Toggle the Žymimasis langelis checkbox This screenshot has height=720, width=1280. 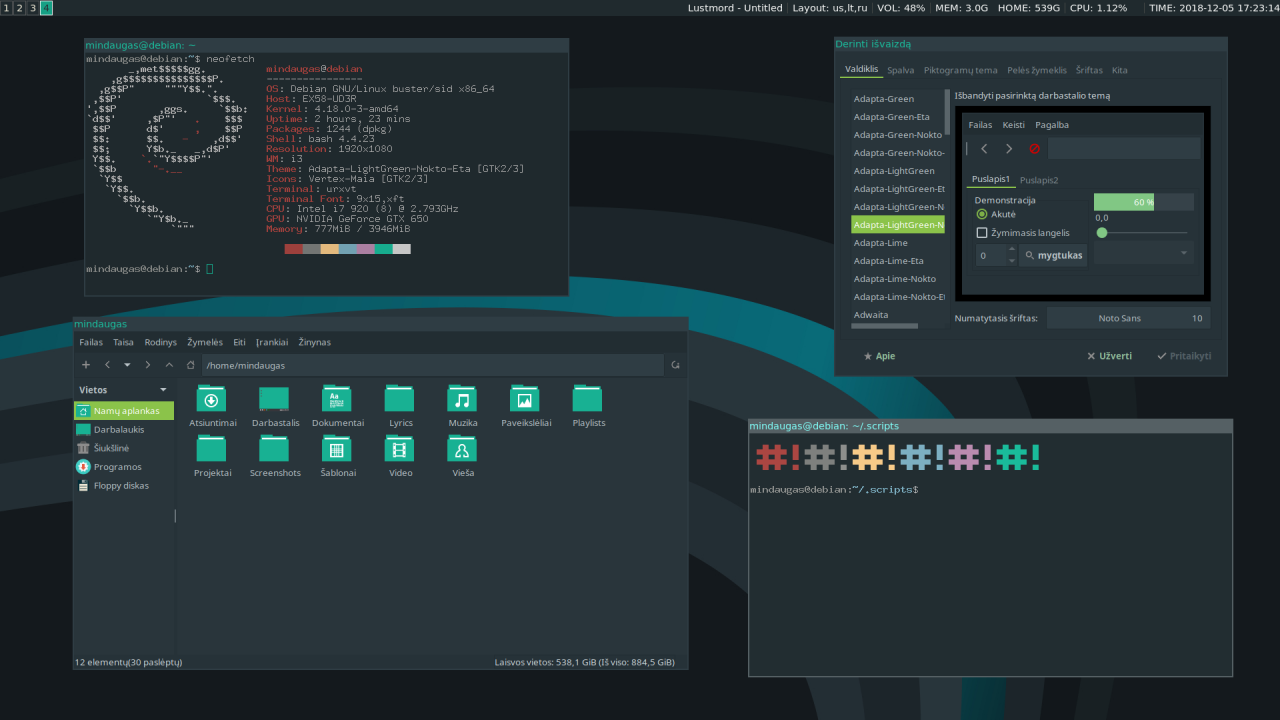tap(982, 233)
